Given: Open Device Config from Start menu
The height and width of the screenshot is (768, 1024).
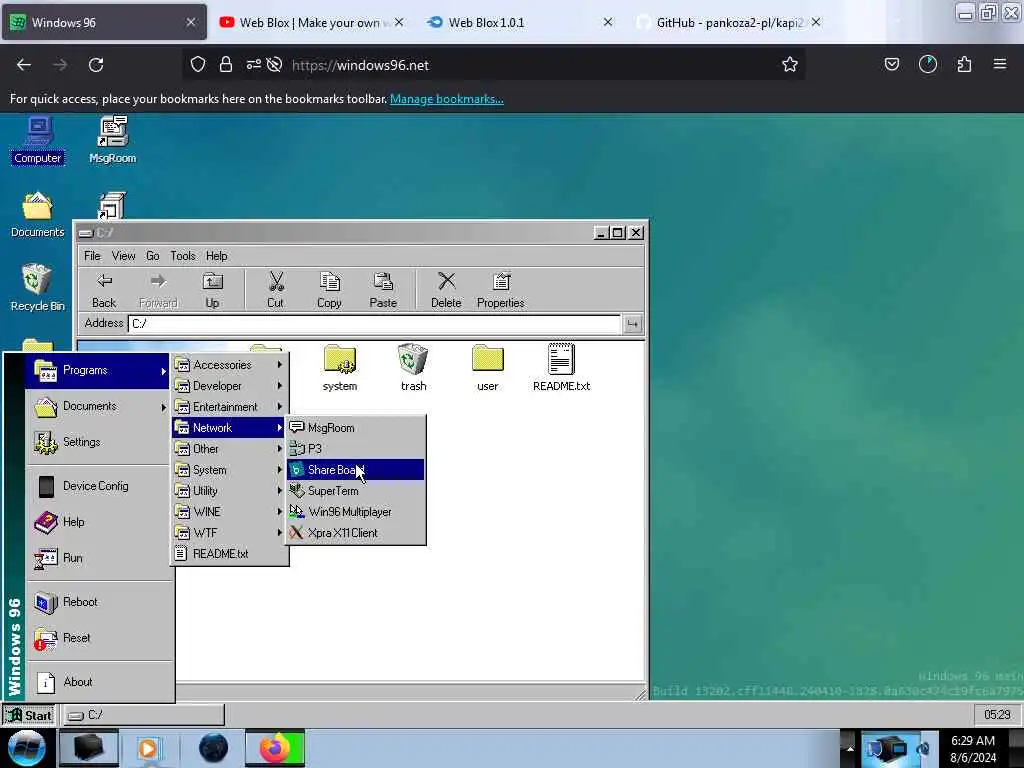Looking at the screenshot, I should [x=98, y=486].
